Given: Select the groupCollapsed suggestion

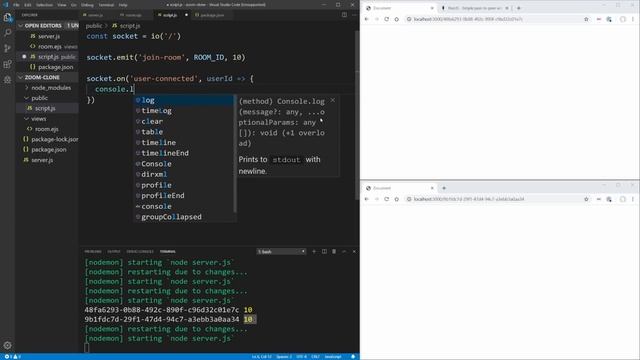Looking at the screenshot, I should pos(184,217).
